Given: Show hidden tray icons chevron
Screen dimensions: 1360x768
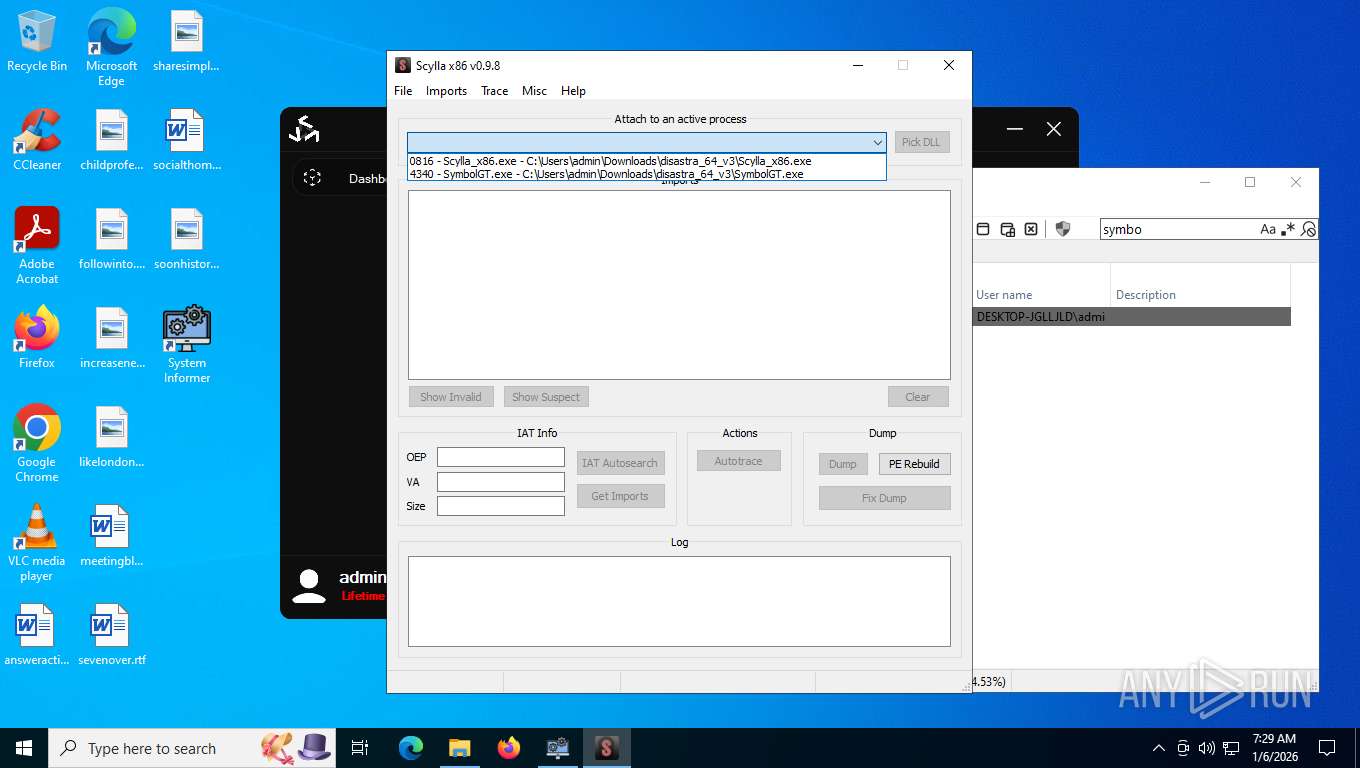Looking at the screenshot, I should [1159, 748].
